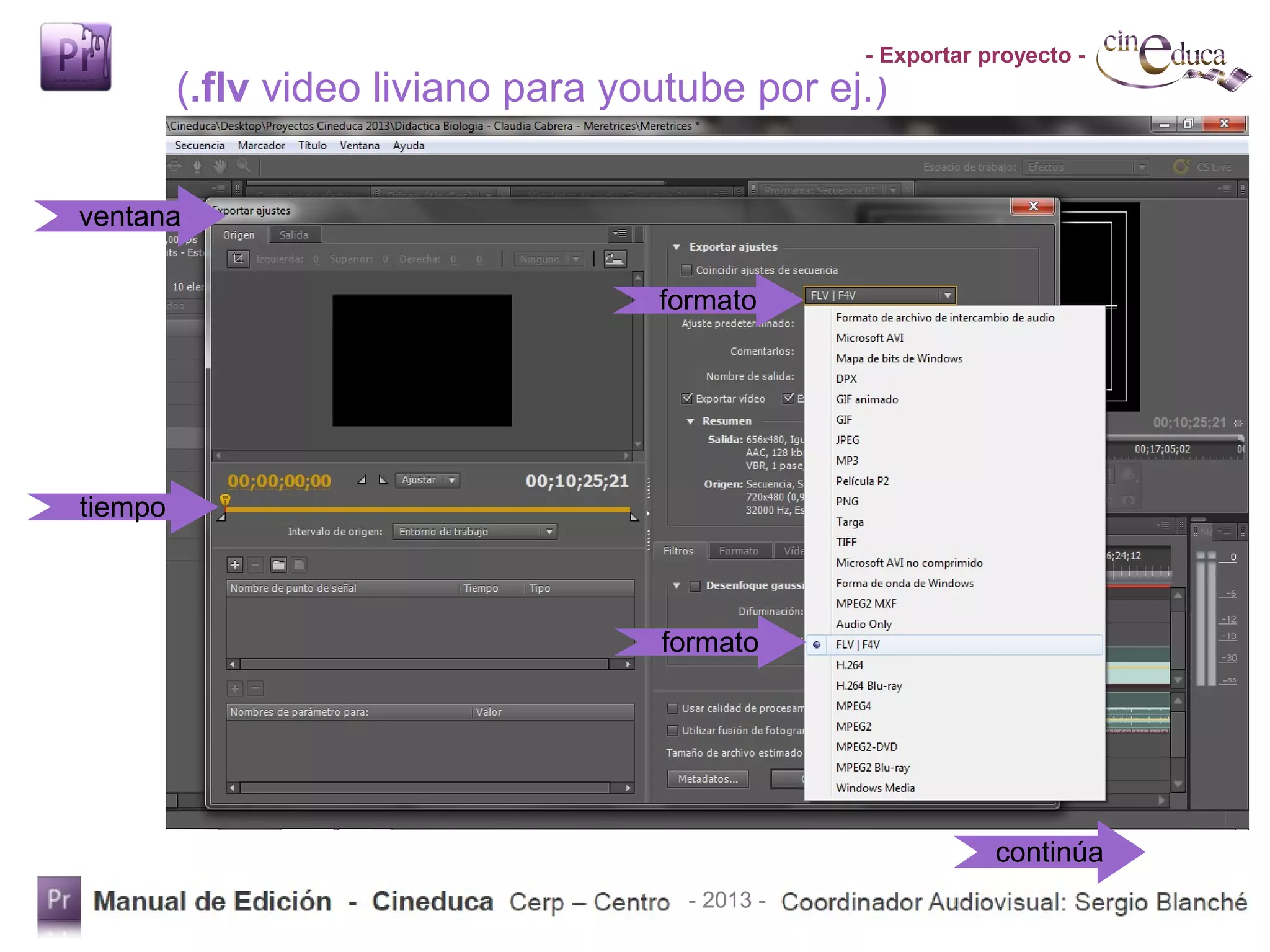Enable Utilizar fusión de fotogramas checkbox
This screenshot has width=1270, height=952.
(673, 731)
